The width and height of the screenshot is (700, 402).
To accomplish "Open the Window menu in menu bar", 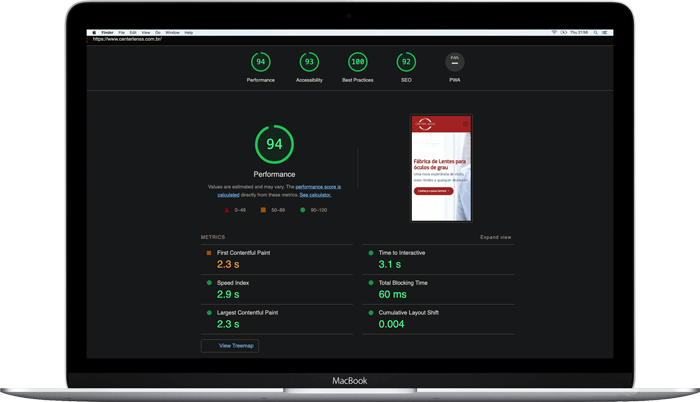I will [x=172, y=32].
